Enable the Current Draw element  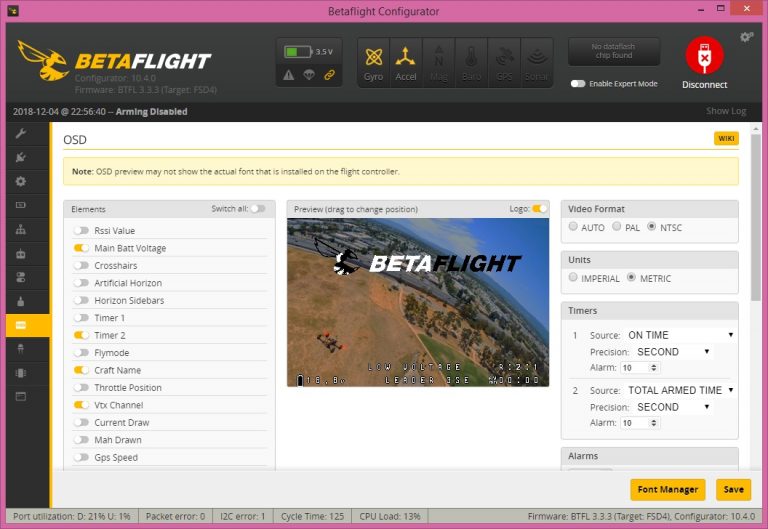pos(81,422)
